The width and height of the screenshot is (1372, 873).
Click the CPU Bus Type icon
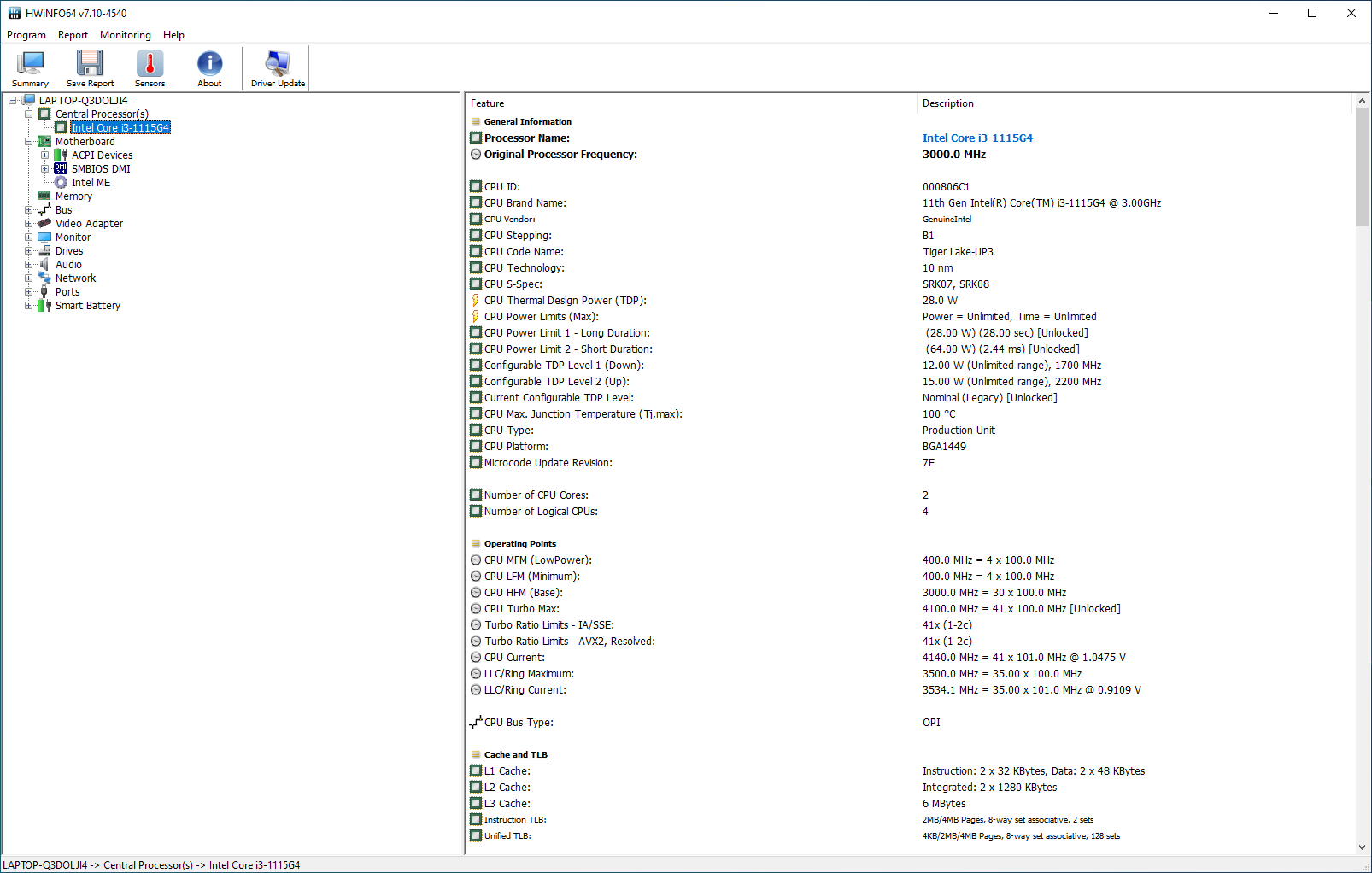click(476, 722)
